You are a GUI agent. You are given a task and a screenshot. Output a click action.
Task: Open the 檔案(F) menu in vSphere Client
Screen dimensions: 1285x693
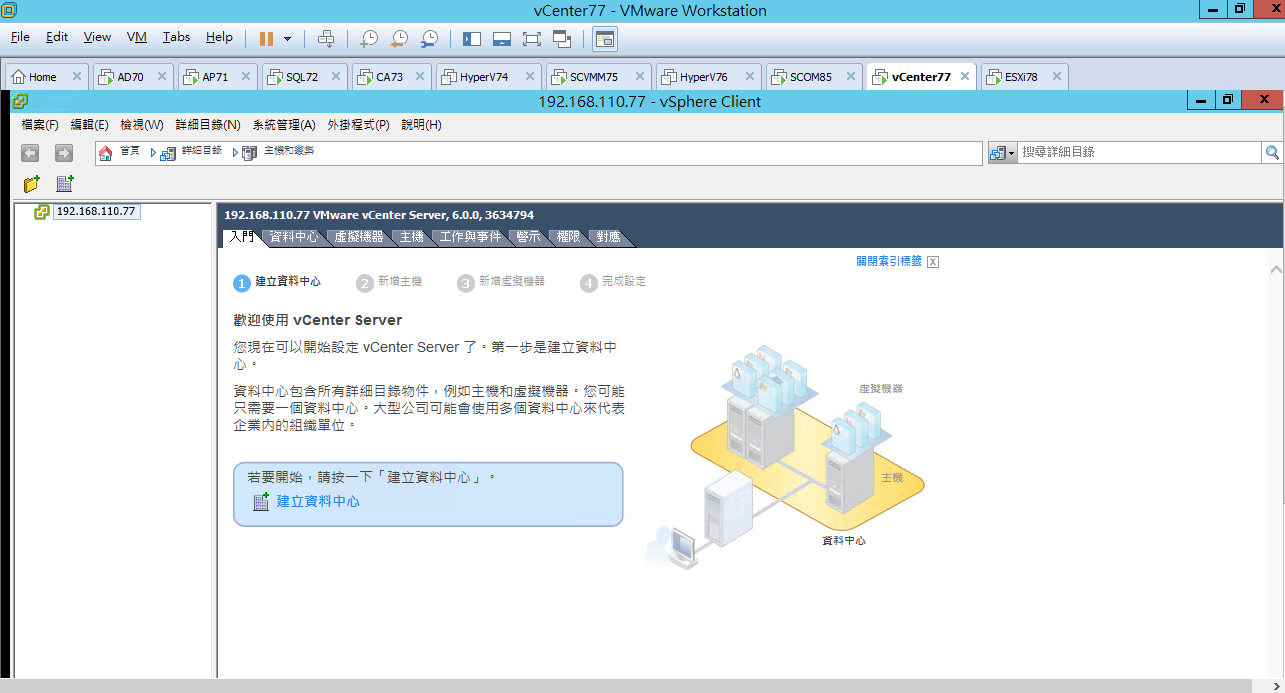[x=40, y=125]
